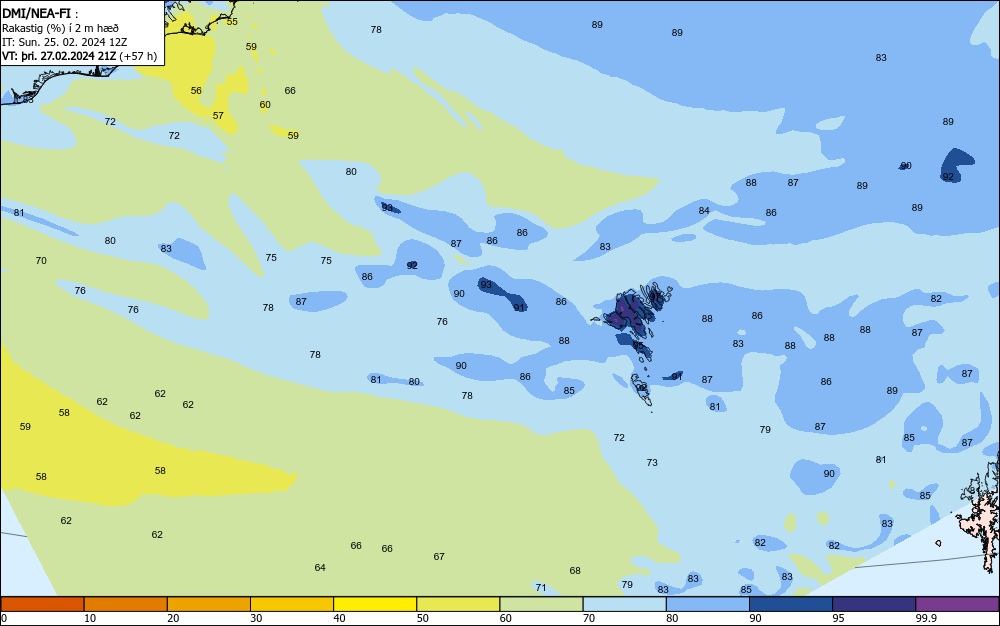Screen dimensions: 1000x626
Task: Pick the 20–30 amber legend swatch
Action: click(x=209, y=604)
